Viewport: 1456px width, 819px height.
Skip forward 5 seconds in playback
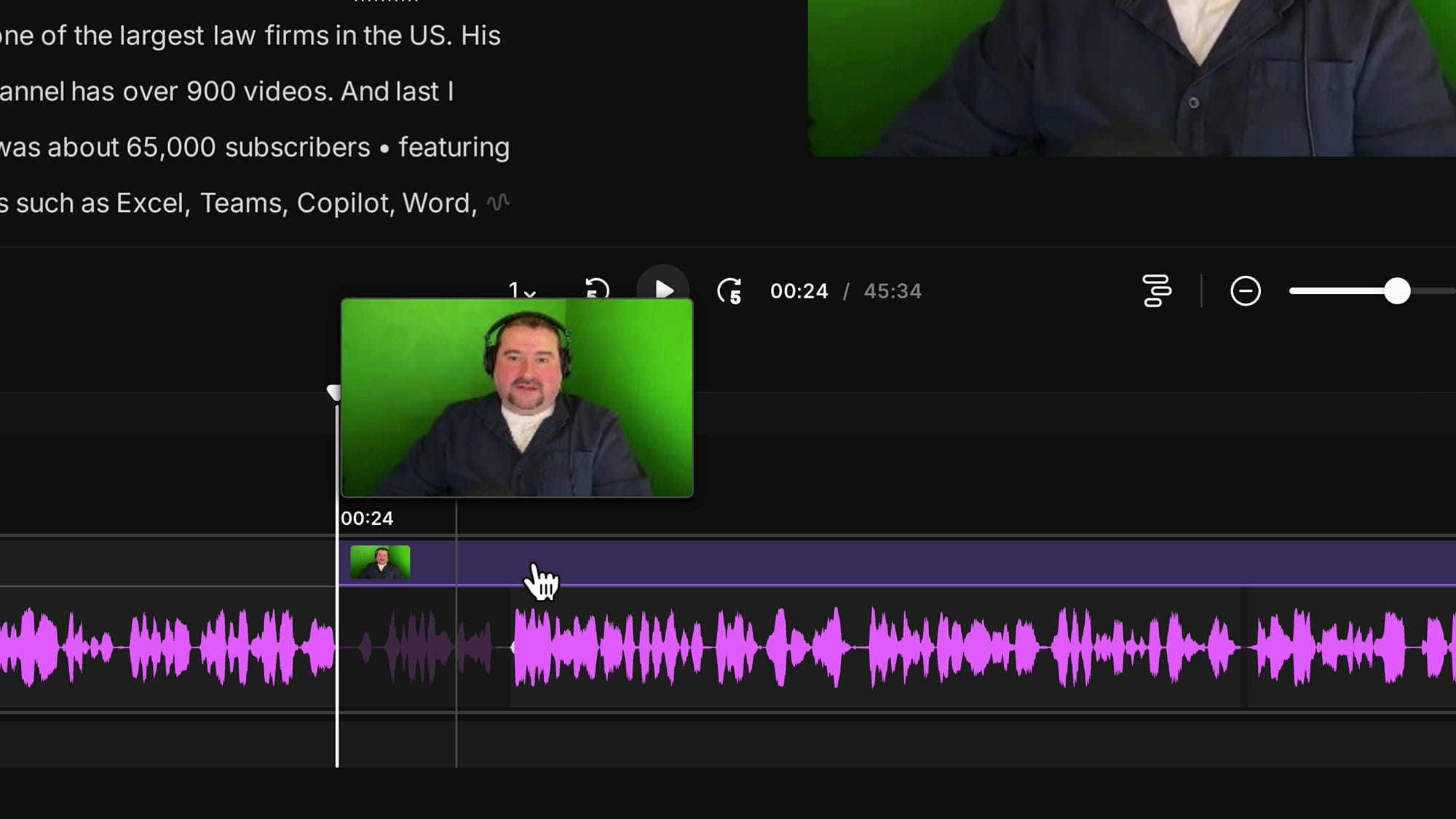[730, 291]
